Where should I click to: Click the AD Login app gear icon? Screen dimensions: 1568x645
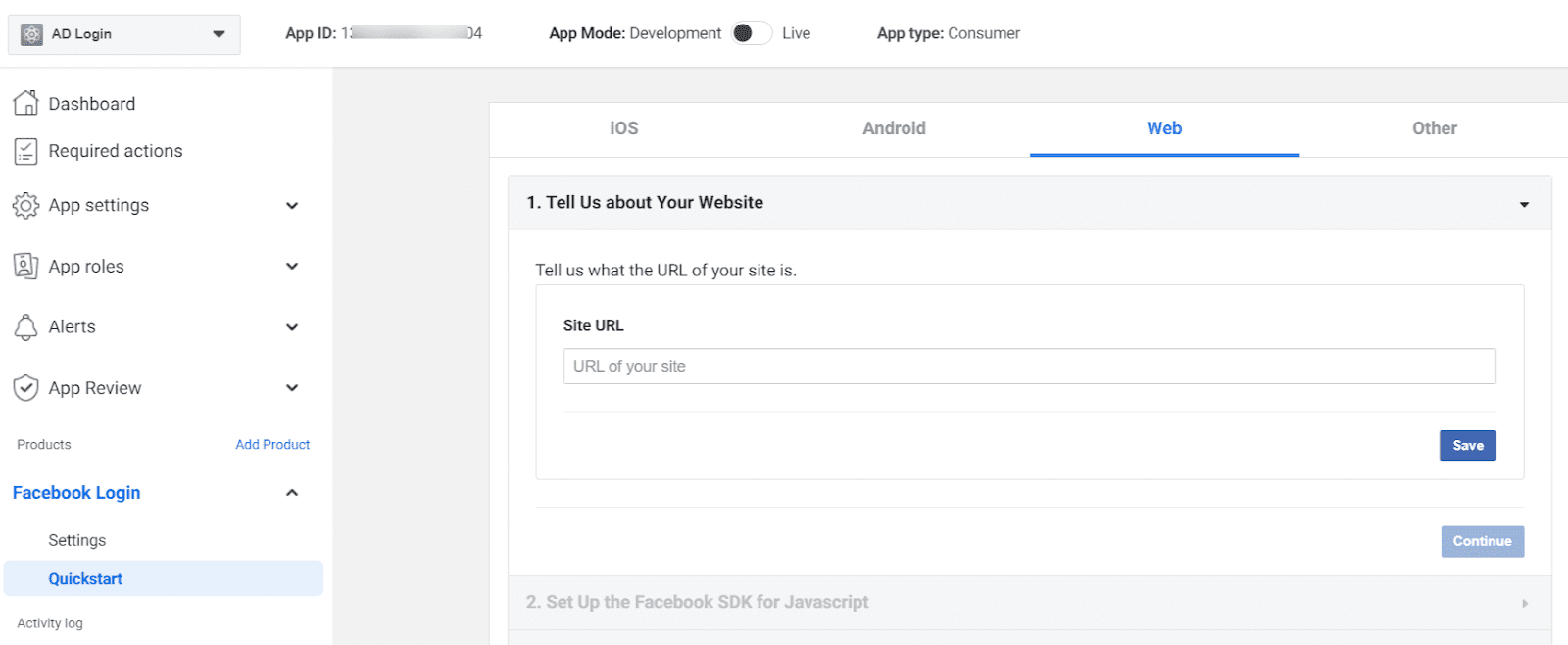(31, 34)
